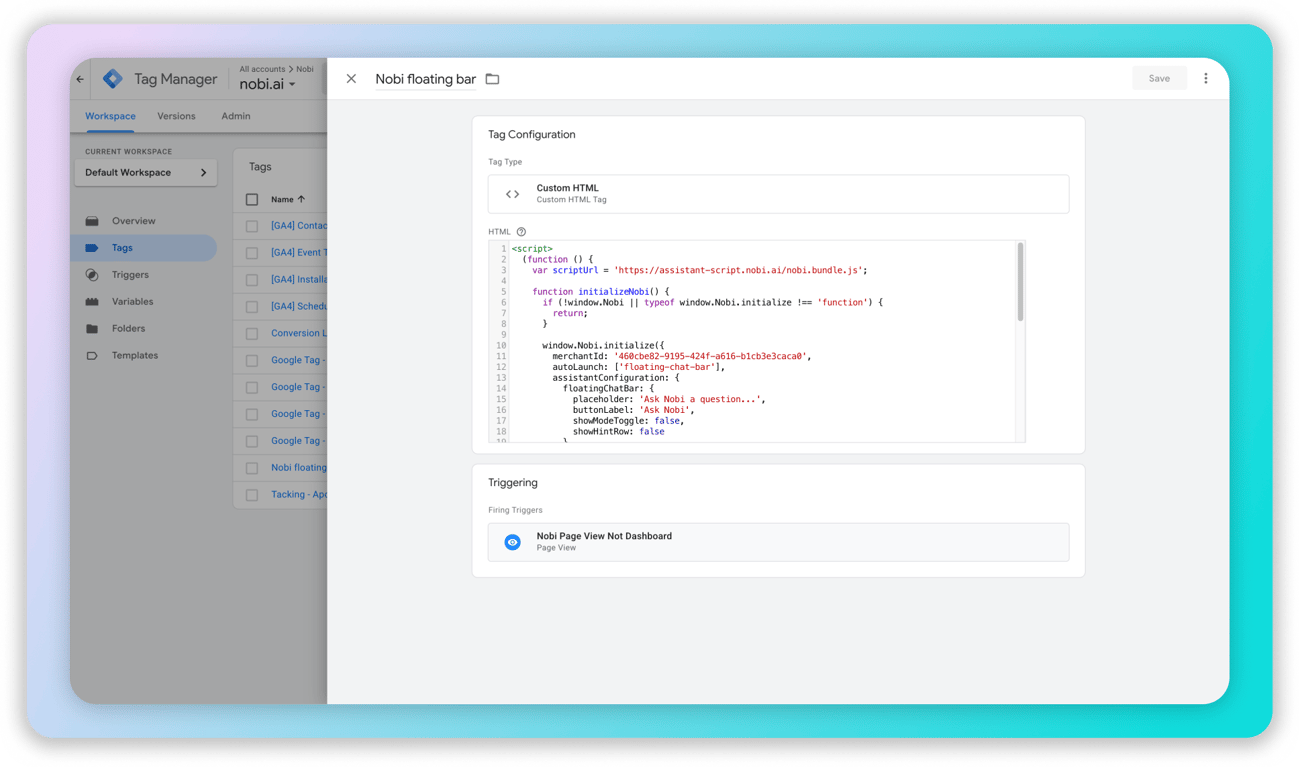1300x768 pixels.
Task: Open the HTML help question mark icon
Action: (x=521, y=232)
